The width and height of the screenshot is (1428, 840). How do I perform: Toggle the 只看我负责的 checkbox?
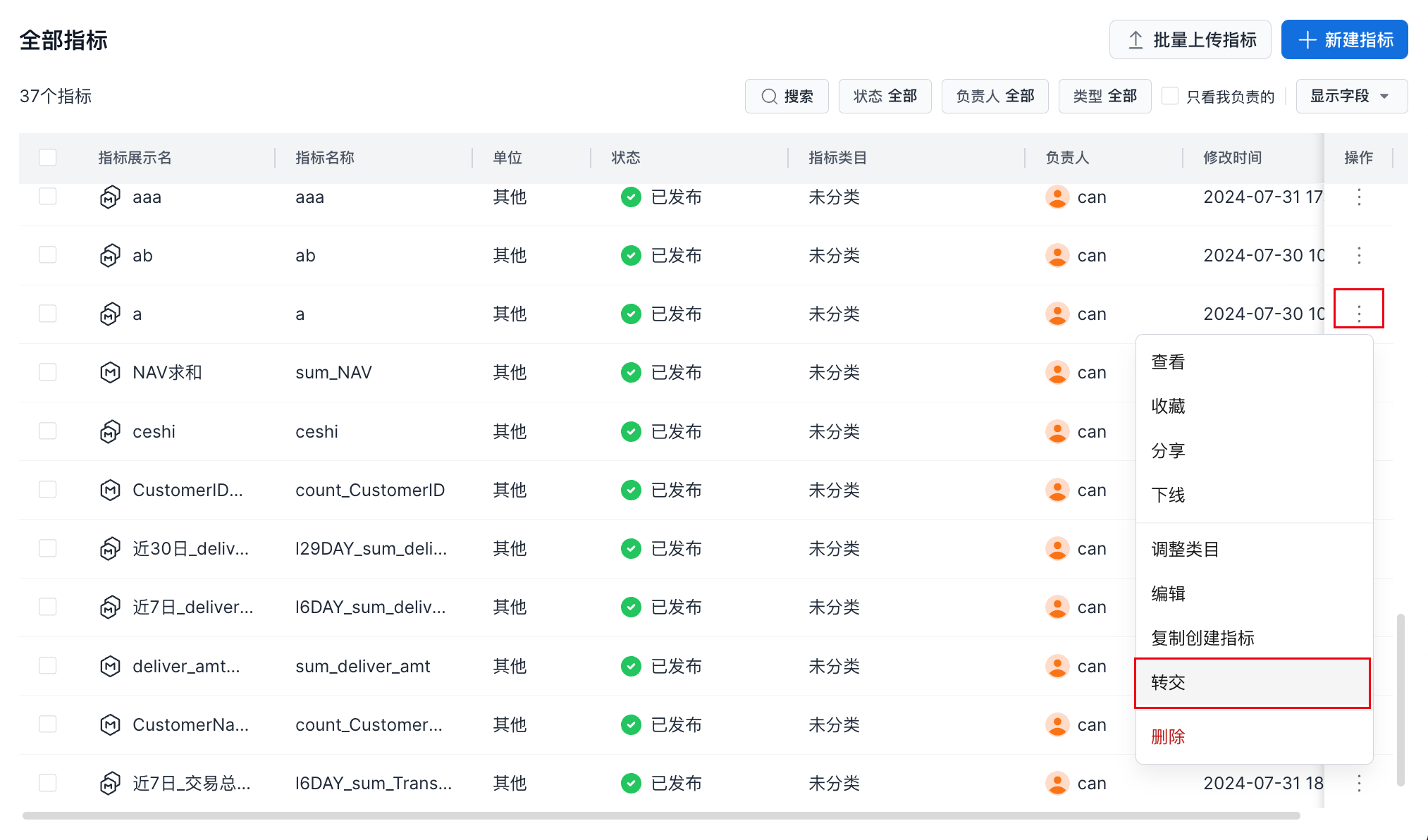pos(1170,96)
